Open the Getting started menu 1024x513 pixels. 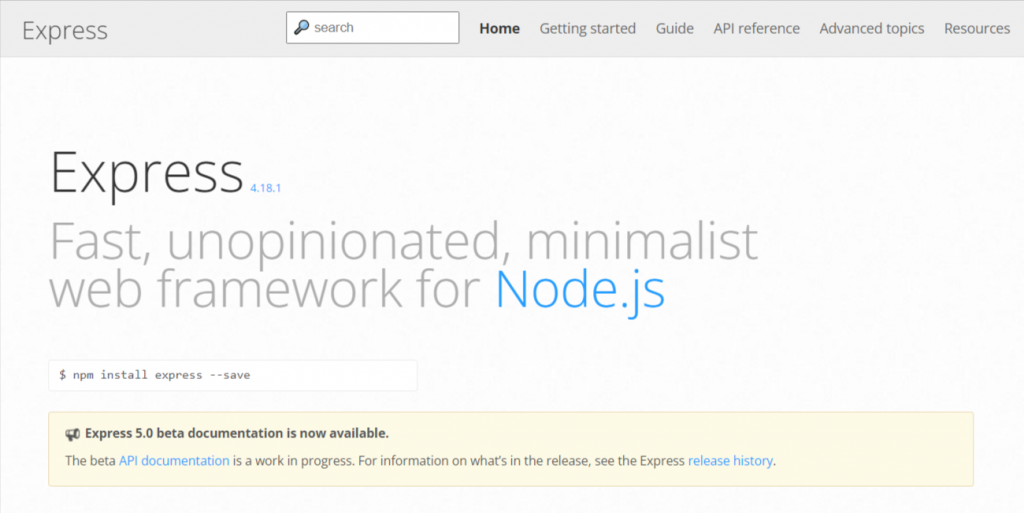tap(587, 29)
